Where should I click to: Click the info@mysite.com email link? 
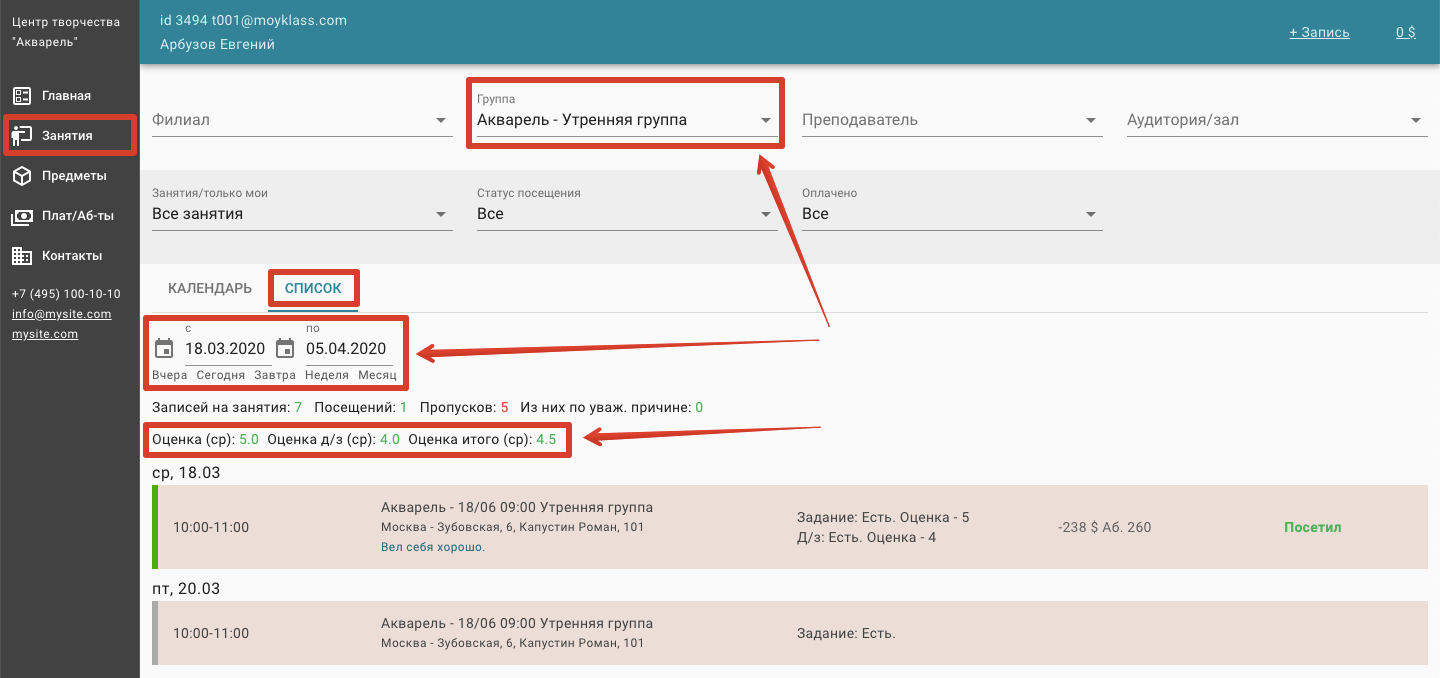[x=61, y=314]
